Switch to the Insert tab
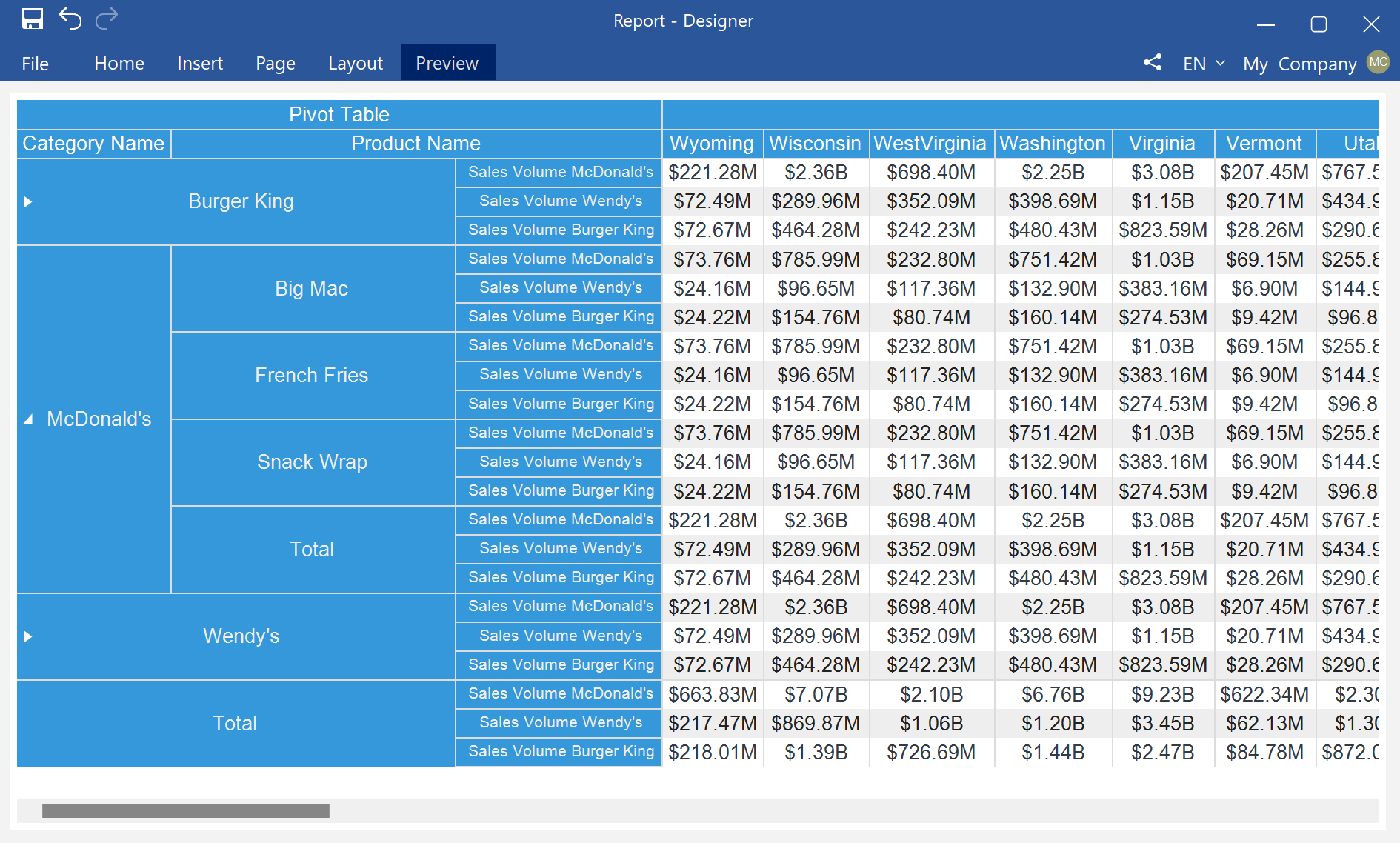 point(200,64)
